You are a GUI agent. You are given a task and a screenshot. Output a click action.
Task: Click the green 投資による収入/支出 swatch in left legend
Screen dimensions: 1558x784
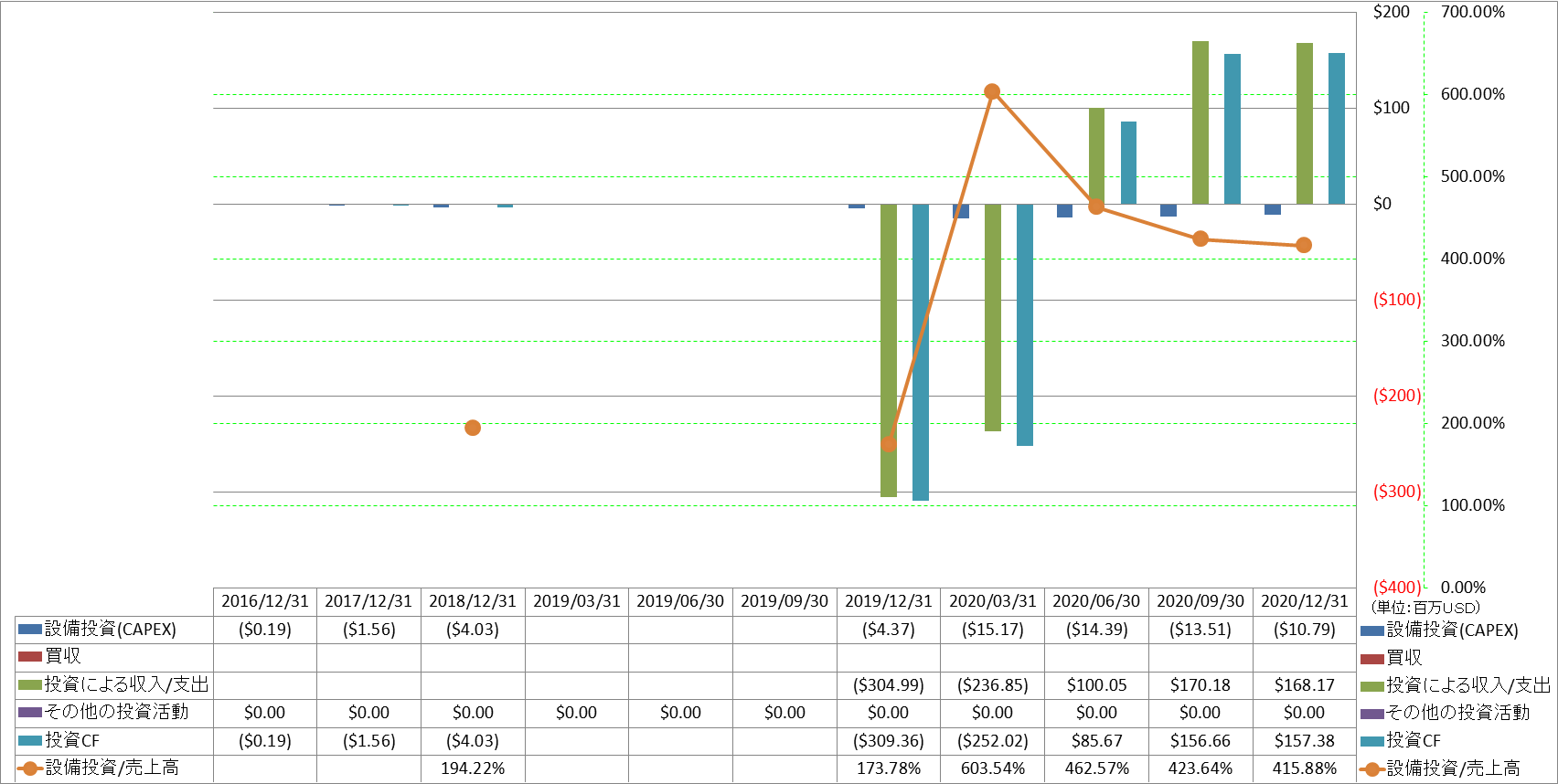[30, 685]
